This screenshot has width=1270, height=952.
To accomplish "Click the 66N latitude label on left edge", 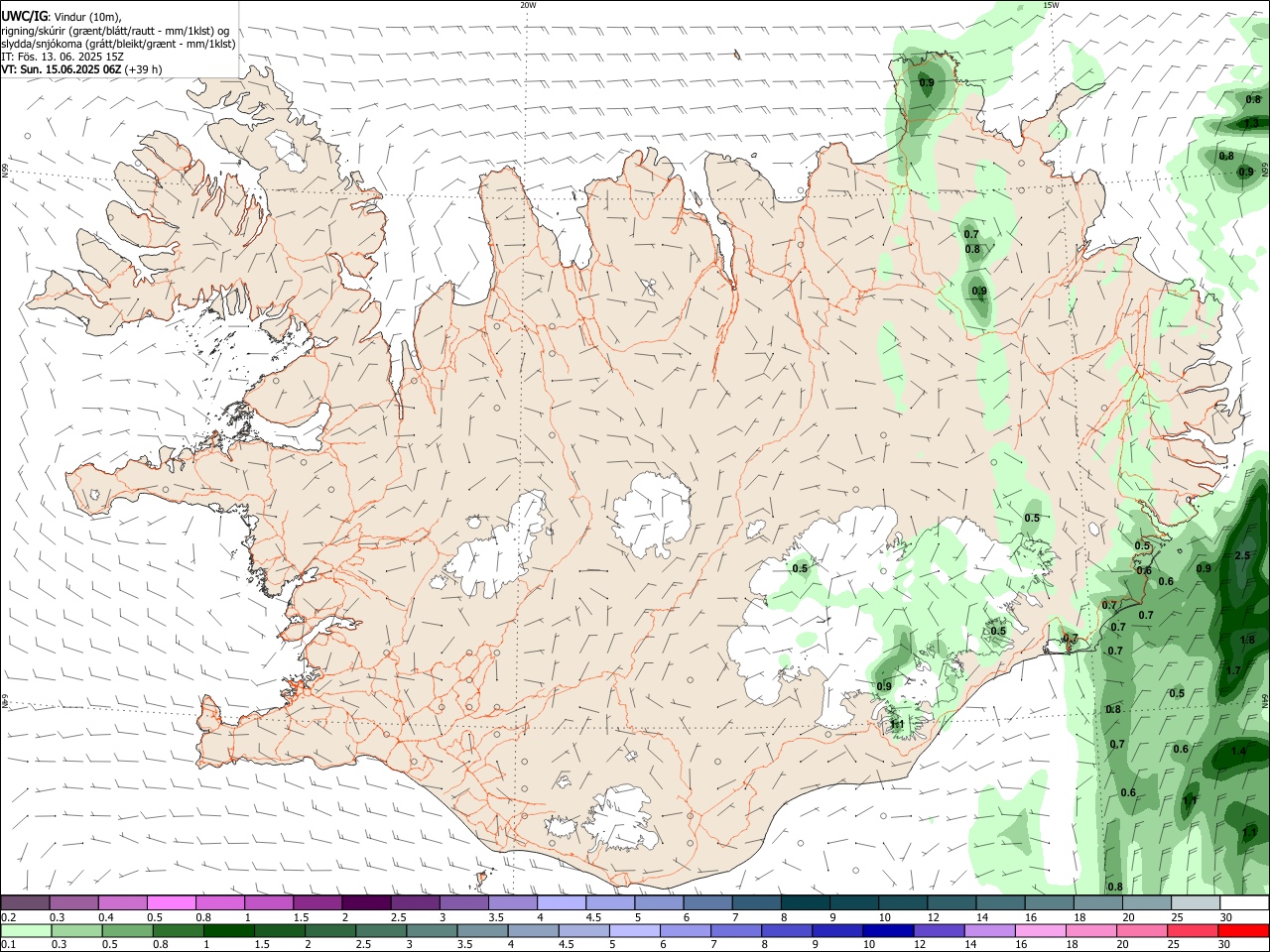I will [x=5, y=170].
